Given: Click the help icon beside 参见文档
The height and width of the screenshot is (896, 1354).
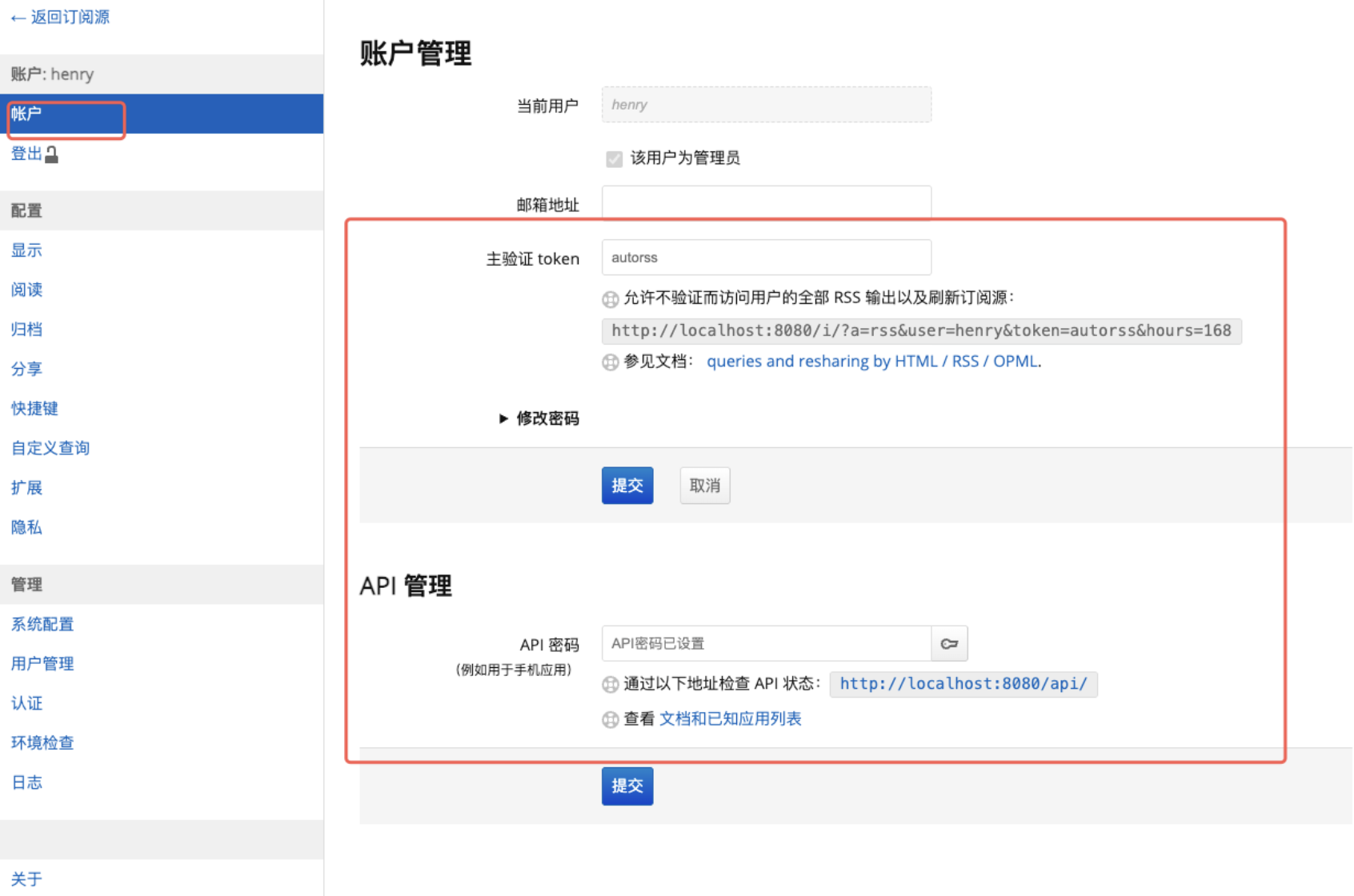Looking at the screenshot, I should pyautogui.click(x=611, y=362).
